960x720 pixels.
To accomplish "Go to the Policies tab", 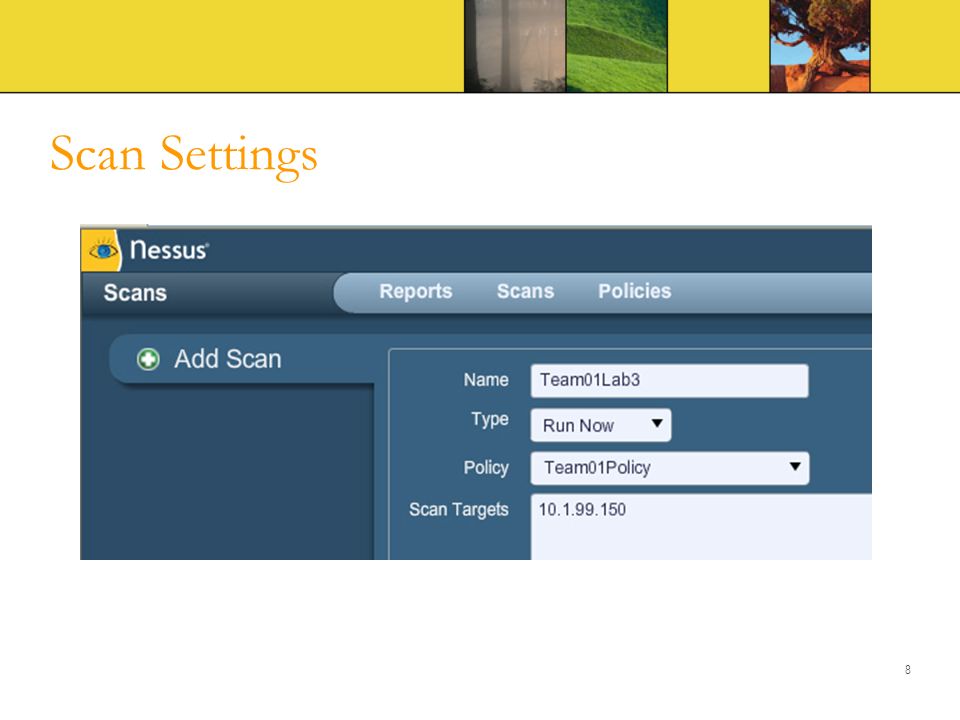I will pos(634,291).
